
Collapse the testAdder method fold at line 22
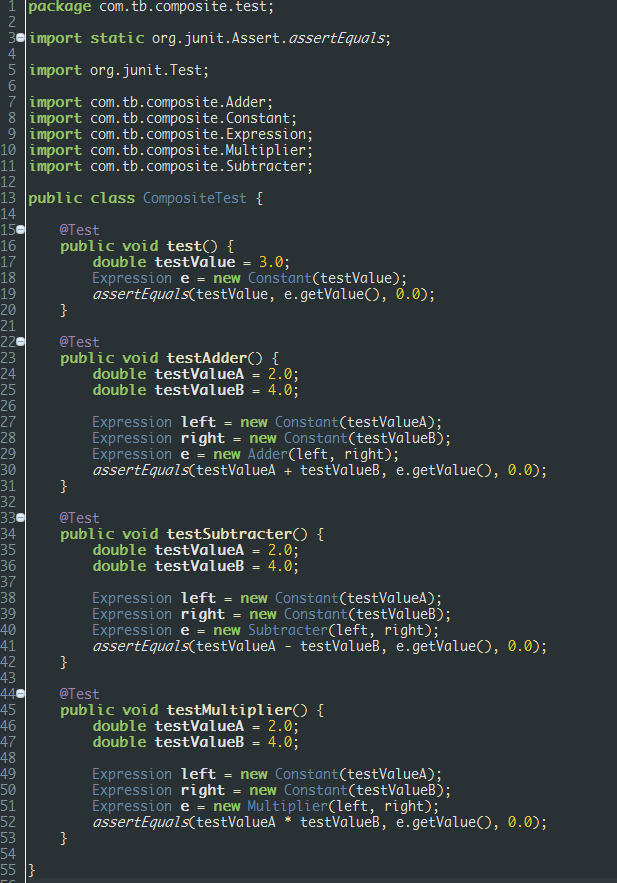(x=21, y=341)
